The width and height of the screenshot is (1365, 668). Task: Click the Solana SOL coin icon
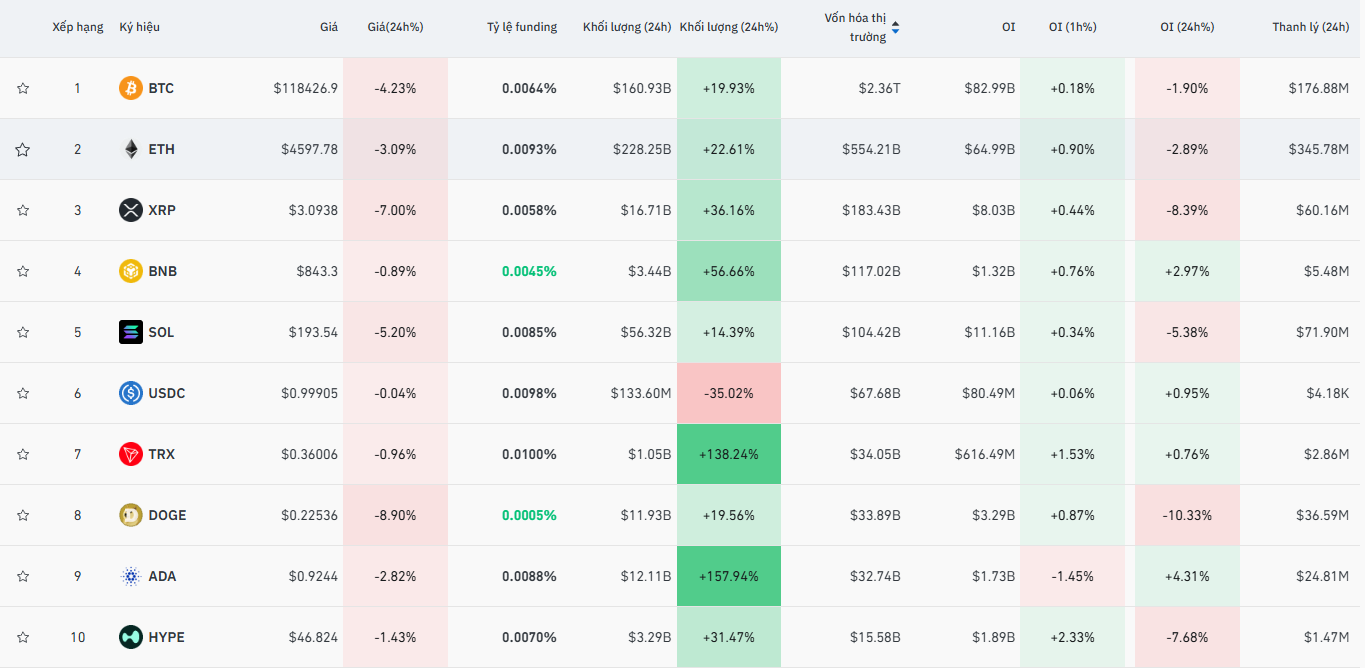[x=131, y=332]
